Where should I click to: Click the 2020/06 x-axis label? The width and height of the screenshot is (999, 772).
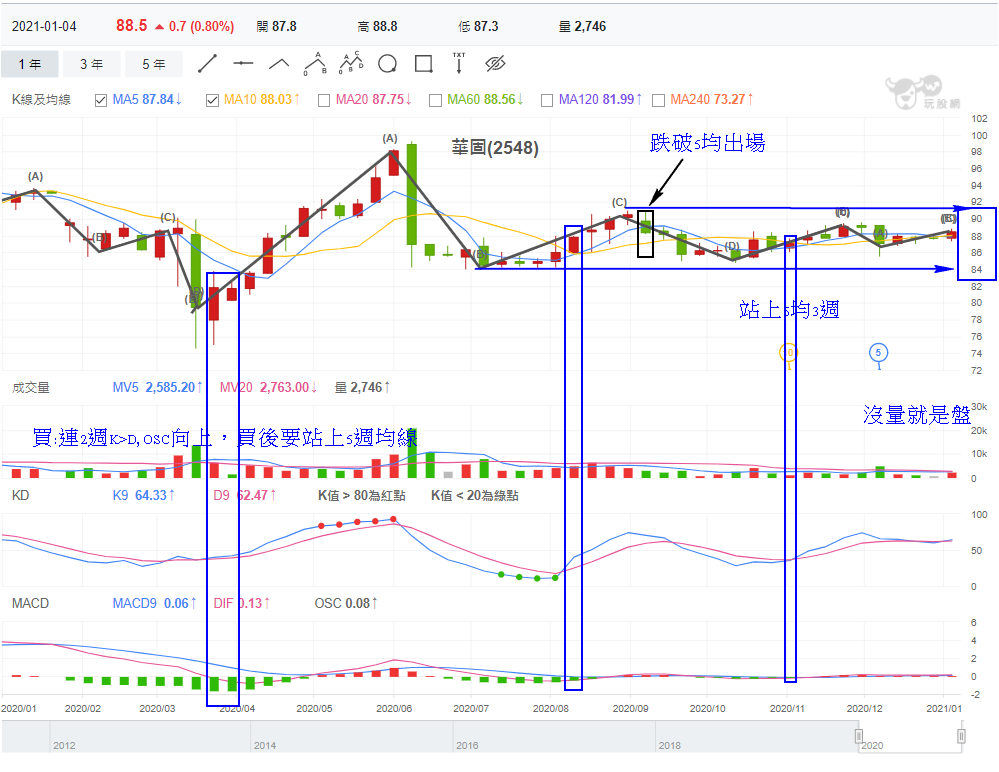click(x=394, y=708)
